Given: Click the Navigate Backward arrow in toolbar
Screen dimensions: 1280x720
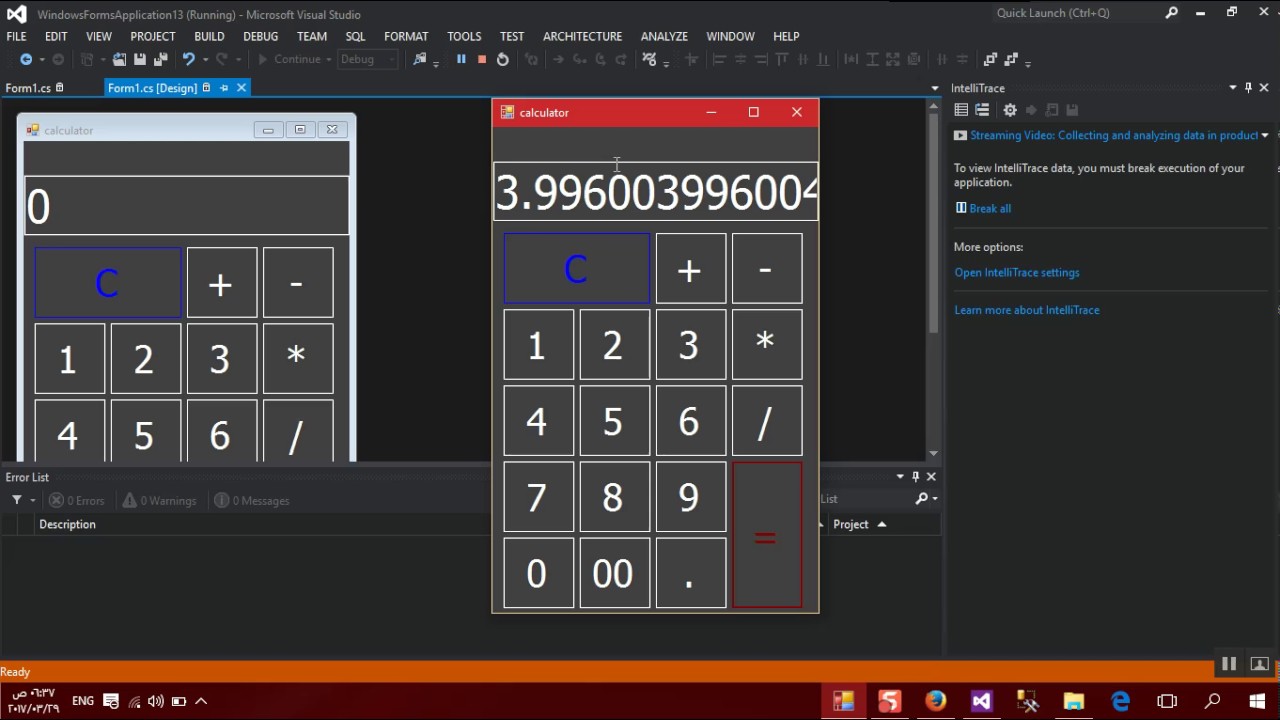Looking at the screenshot, I should (26, 60).
